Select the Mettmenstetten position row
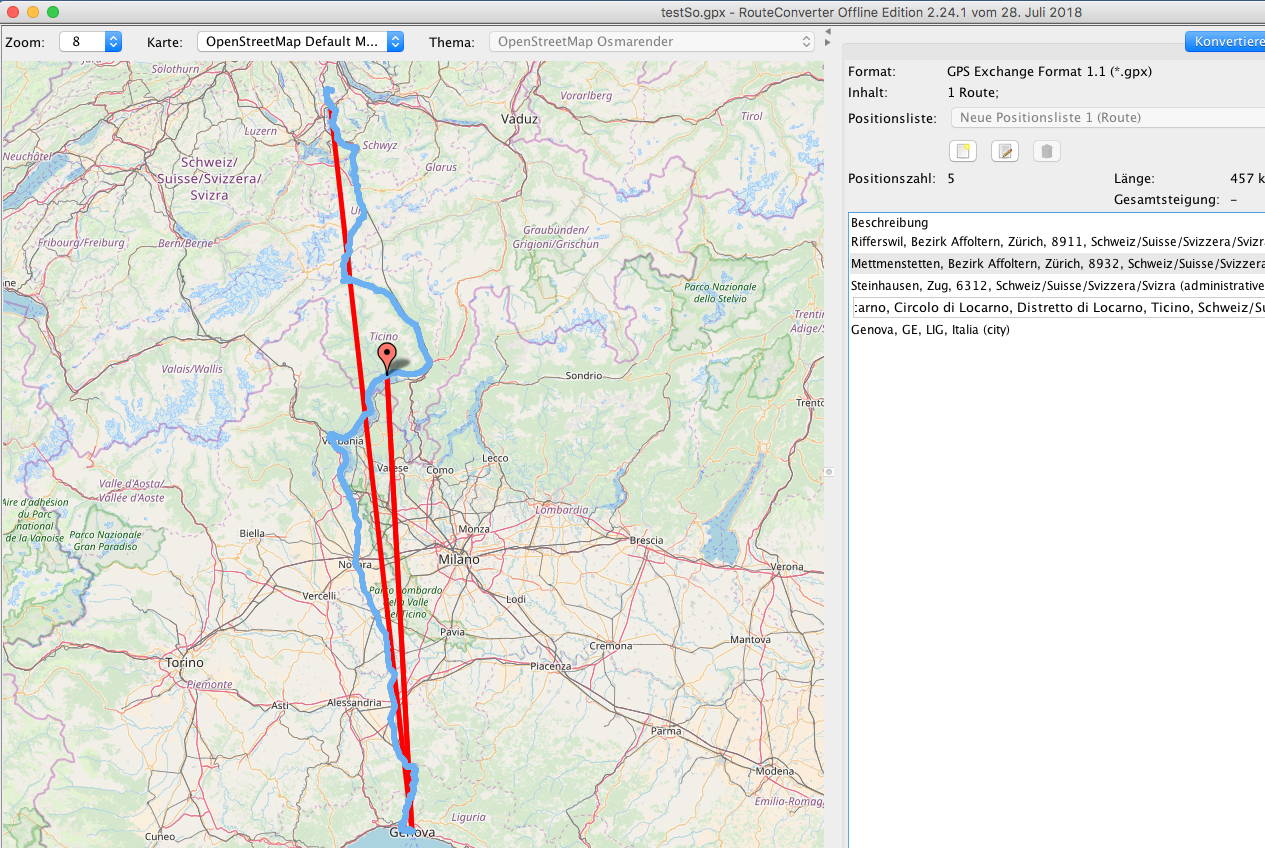This screenshot has width=1265, height=848. point(1056,264)
